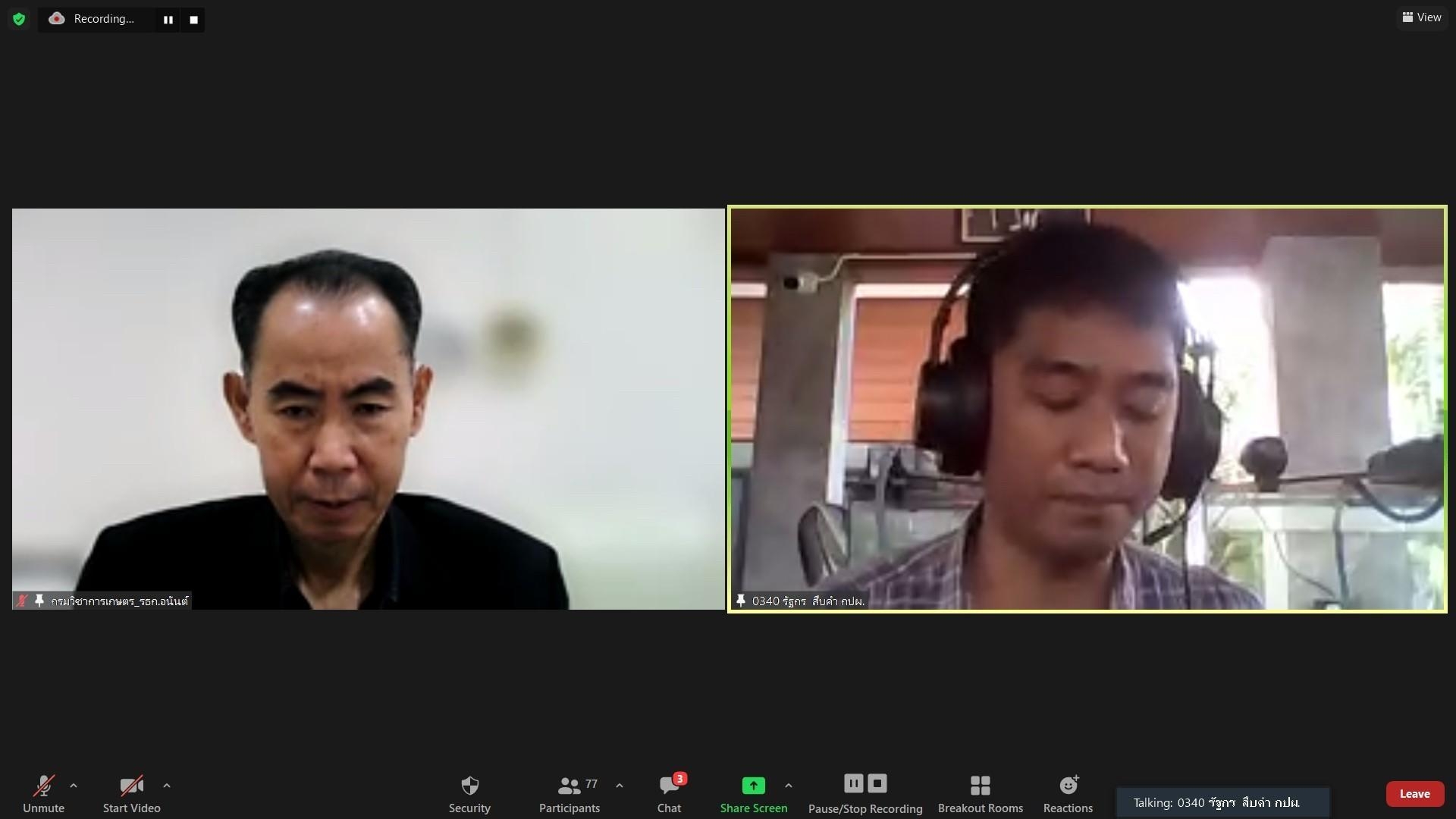Click the Share Screen button
The width and height of the screenshot is (1456, 819).
[x=754, y=793]
